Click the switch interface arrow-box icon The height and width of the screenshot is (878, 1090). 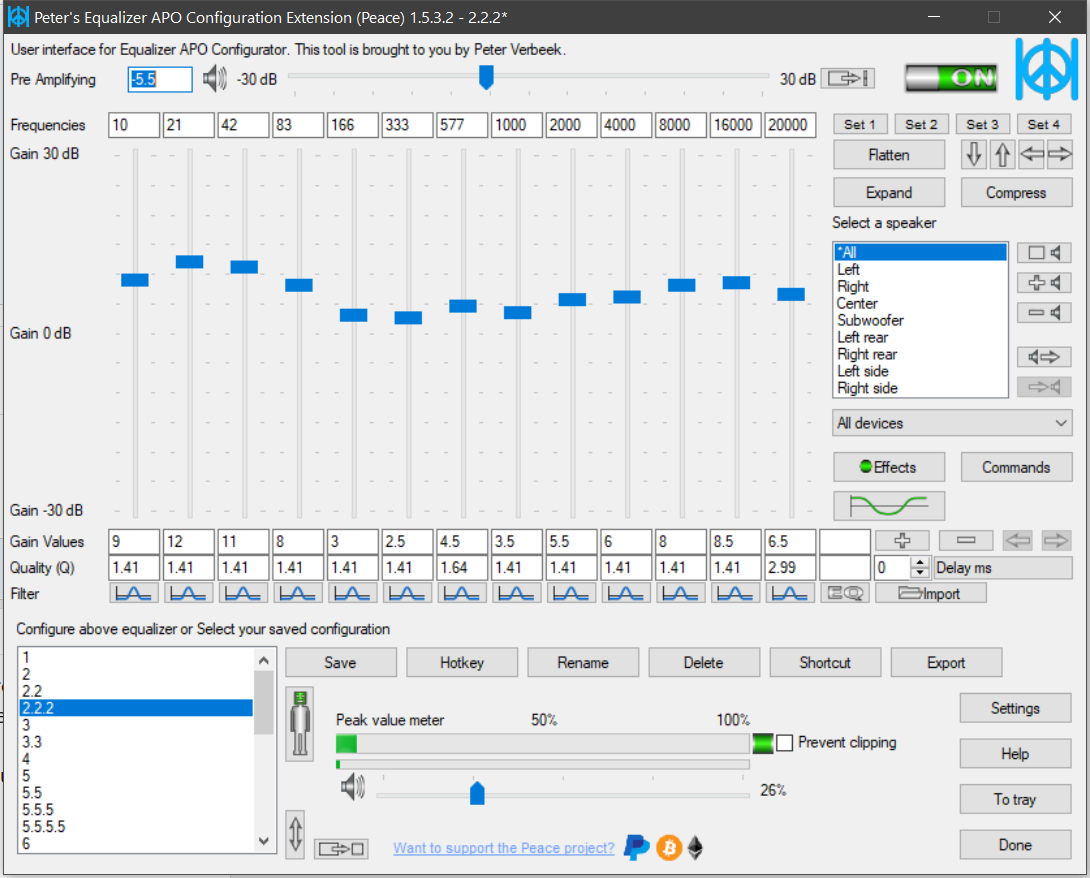[341, 849]
